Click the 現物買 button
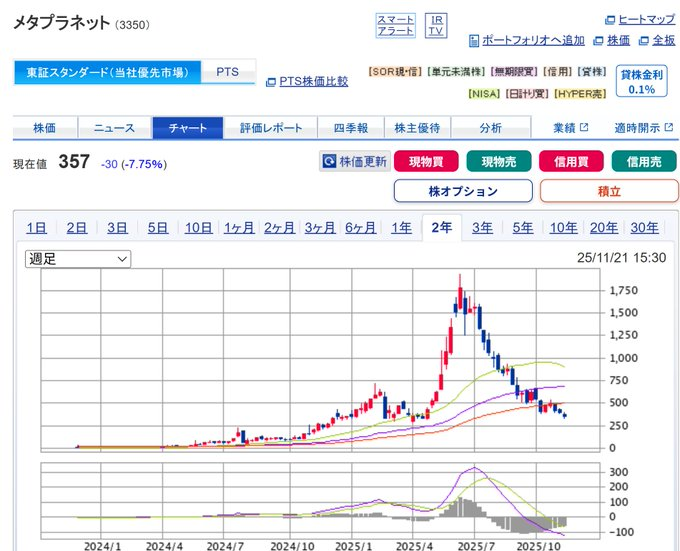The image size is (680, 551). click(x=426, y=161)
